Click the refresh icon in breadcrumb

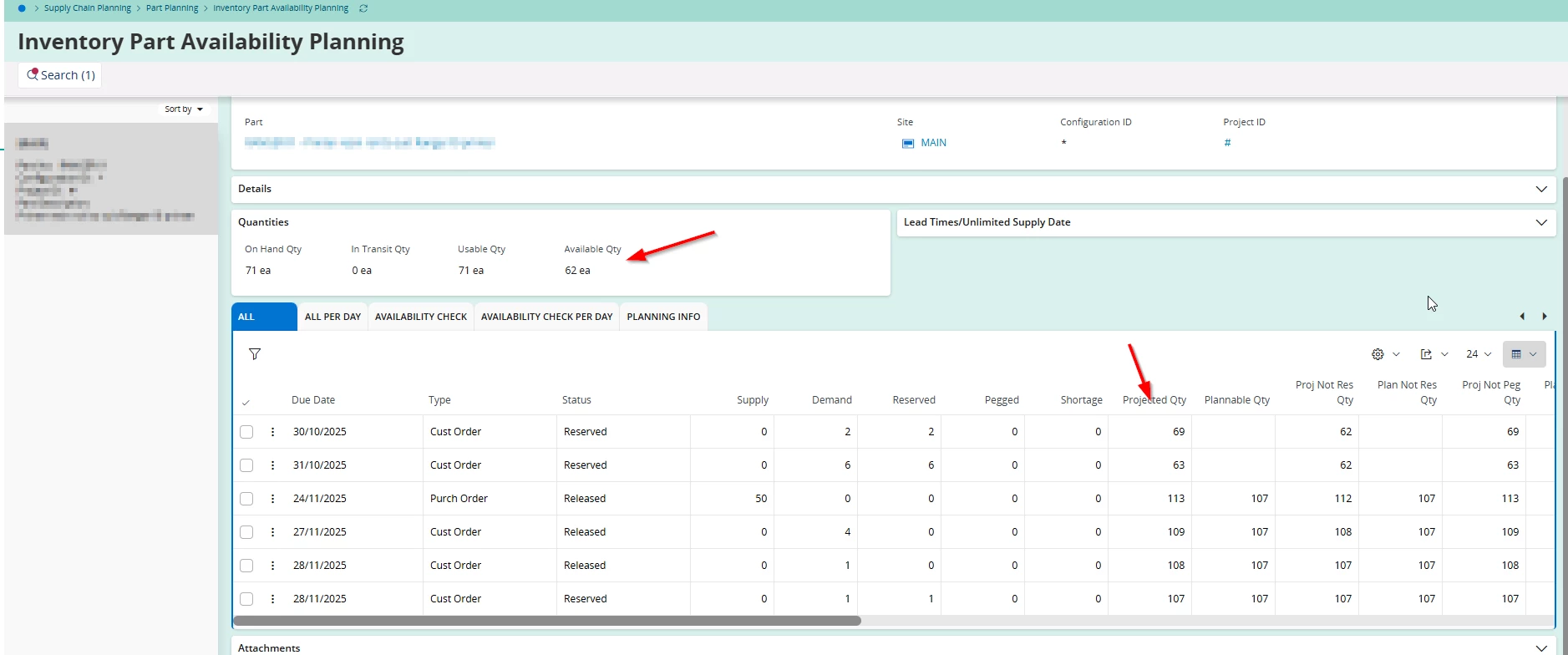pos(363,8)
